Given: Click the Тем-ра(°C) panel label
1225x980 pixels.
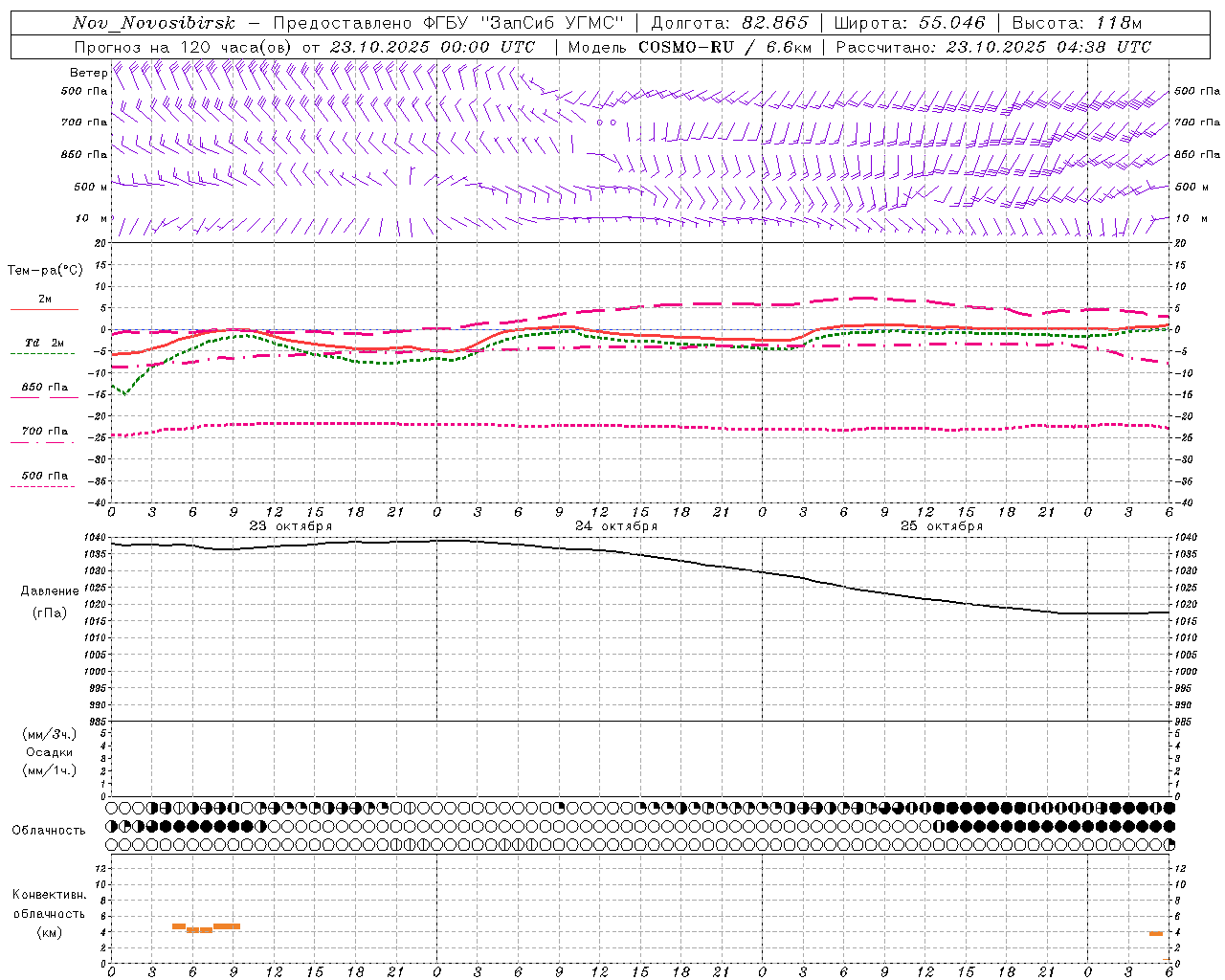Looking at the screenshot, I should tap(45, 270).
